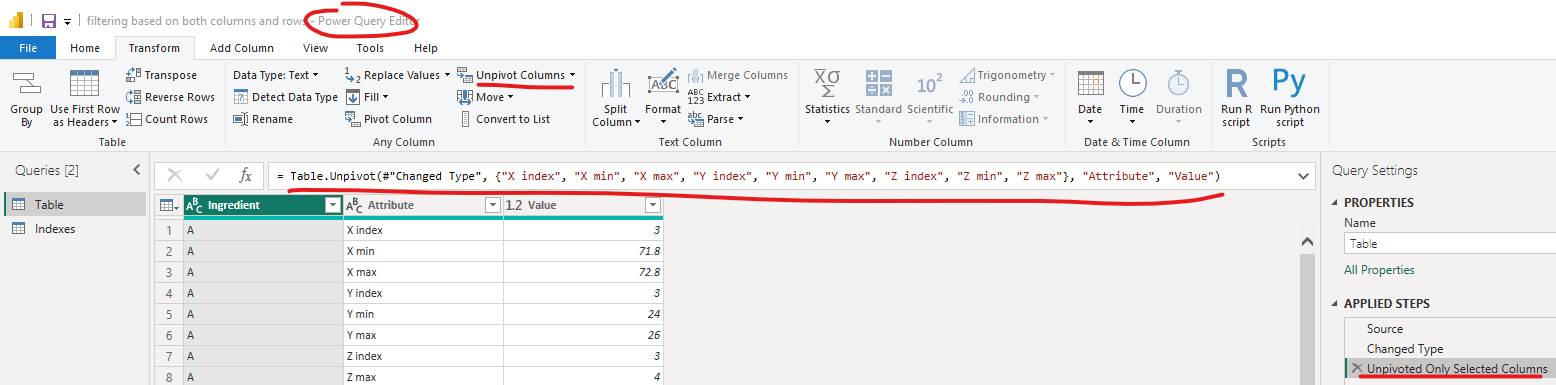Expand the formula bar
1556x385 pixels.
coord(1304,175)
